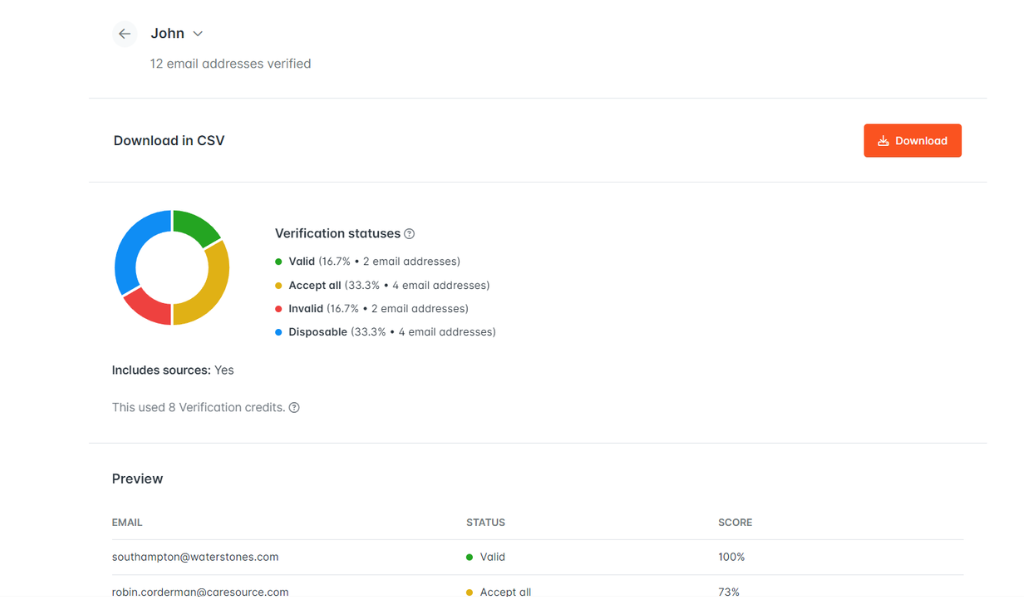Image resolution: width=1024 pixels, height=597 pixels.
Task: Click the 100% score cell
Action: pyautogui.click(x=731, y=557)
